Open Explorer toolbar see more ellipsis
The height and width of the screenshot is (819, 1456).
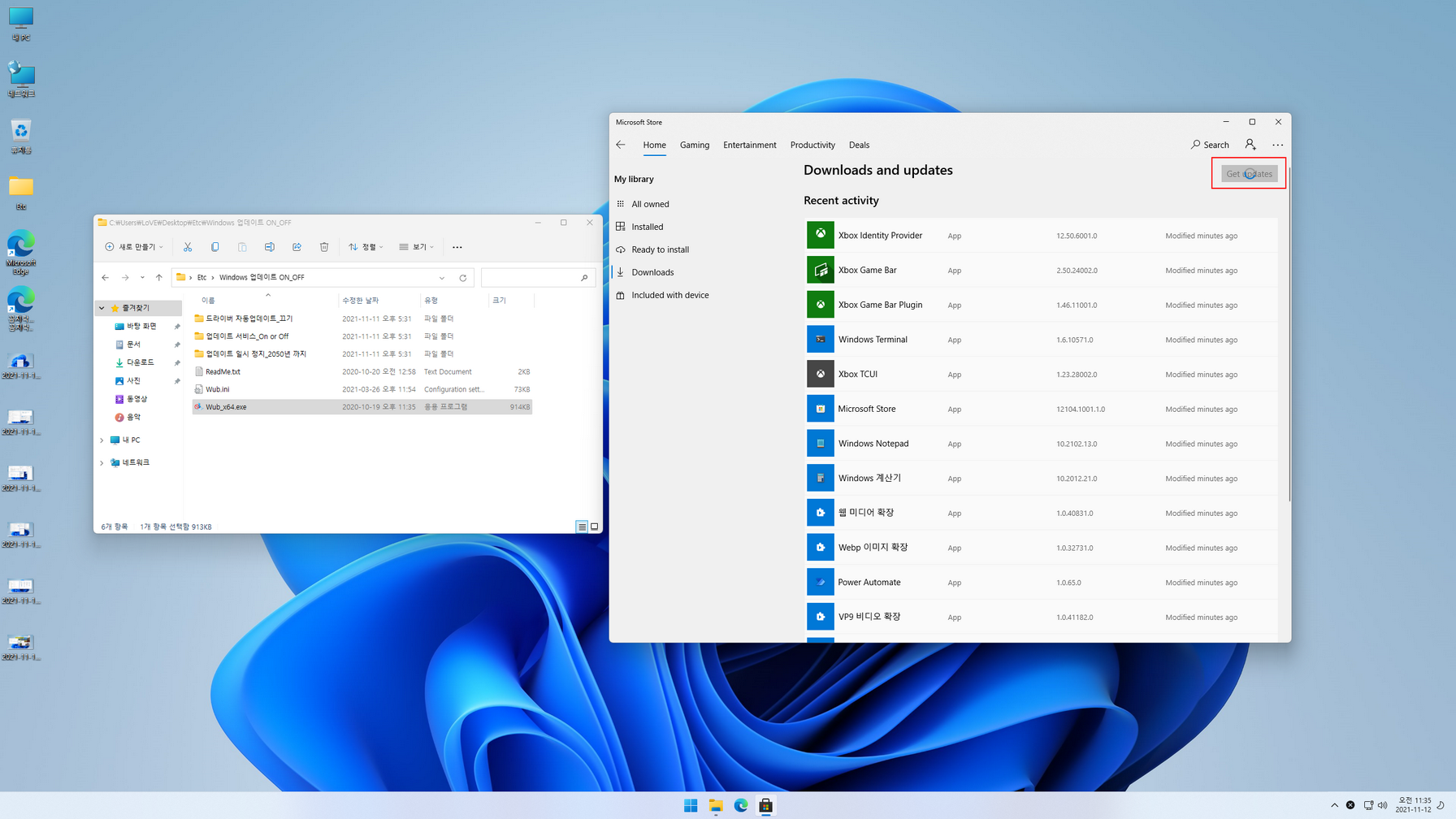coord(457,247)
